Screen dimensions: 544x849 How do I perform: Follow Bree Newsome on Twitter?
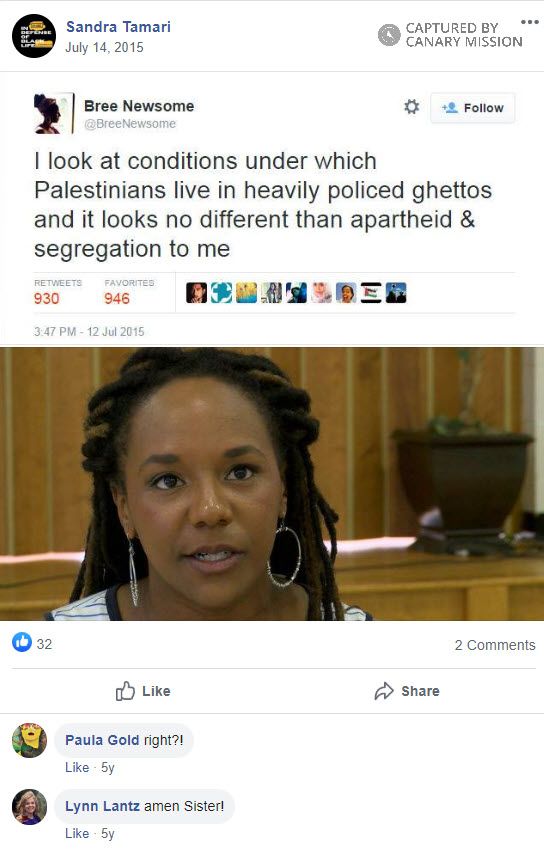click(x=473, y=108)
